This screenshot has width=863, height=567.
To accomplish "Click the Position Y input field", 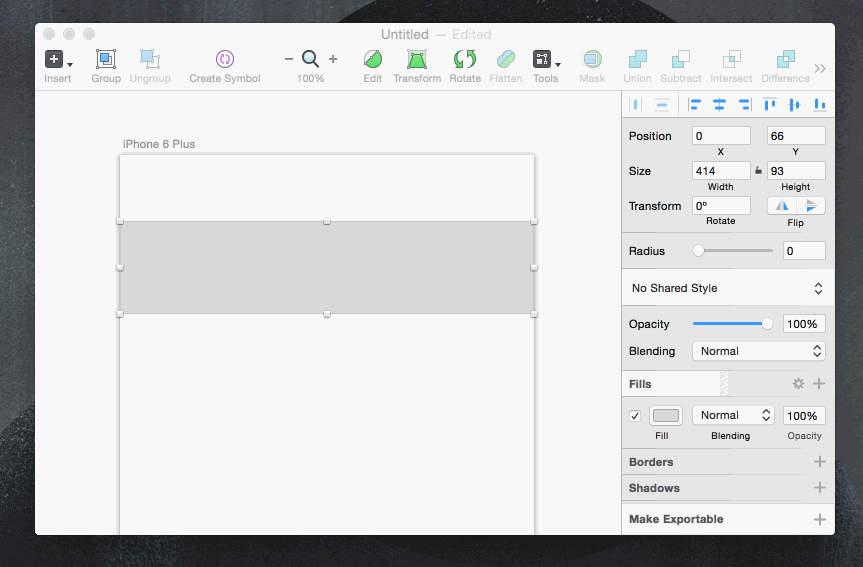I will click(x=796, y=136).
